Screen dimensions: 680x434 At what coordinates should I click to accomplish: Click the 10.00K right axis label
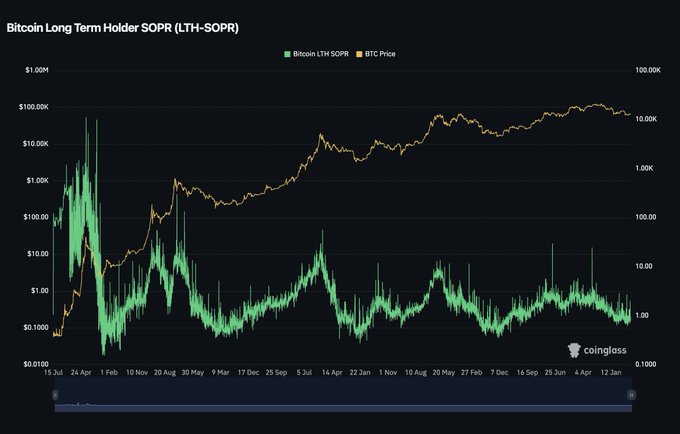point(646,119)
